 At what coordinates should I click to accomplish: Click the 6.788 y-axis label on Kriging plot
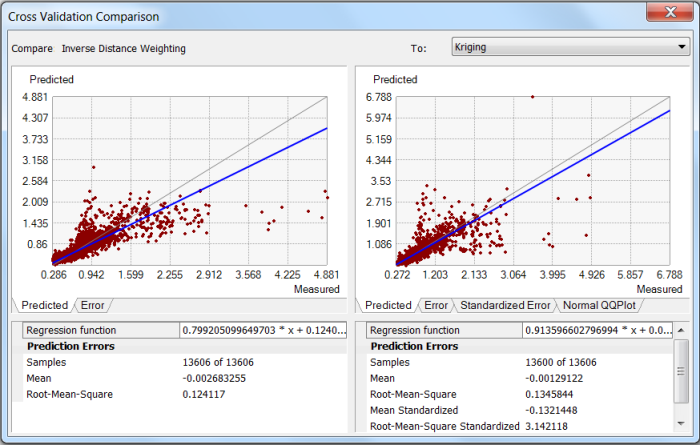pos(378,97)
